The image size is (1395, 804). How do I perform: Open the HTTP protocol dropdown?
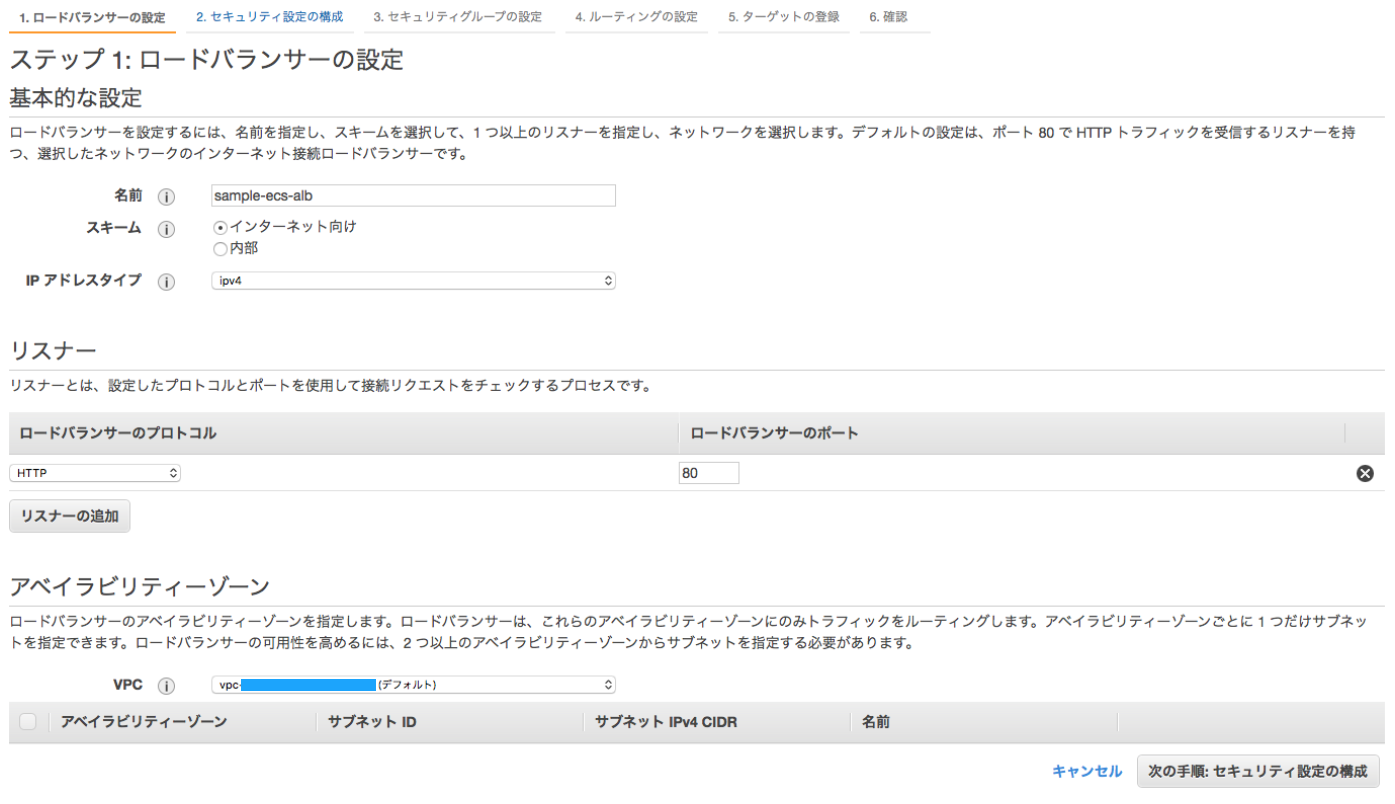pyautogui.click(x=95, y=473)
